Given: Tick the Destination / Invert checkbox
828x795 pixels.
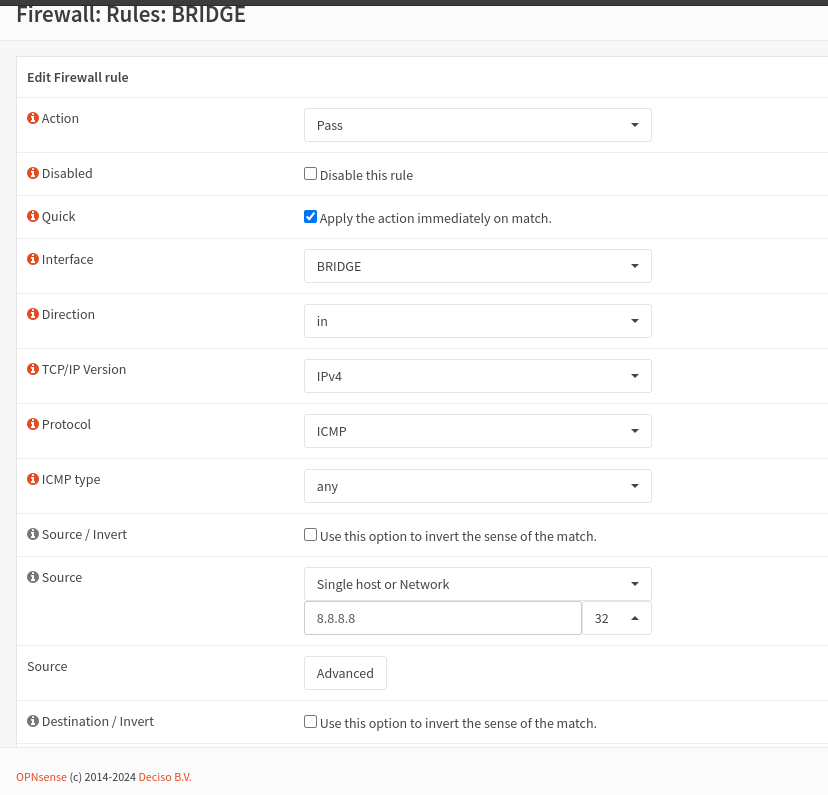Looking at the screenshot, I should 310,722.
